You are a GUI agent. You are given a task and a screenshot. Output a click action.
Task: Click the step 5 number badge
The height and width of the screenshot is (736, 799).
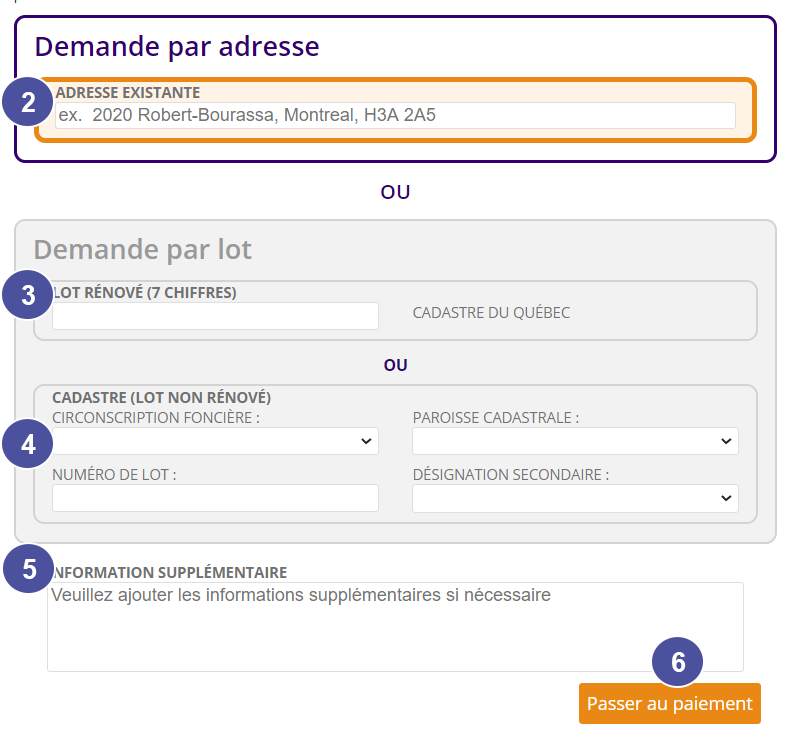pos(29,569)
